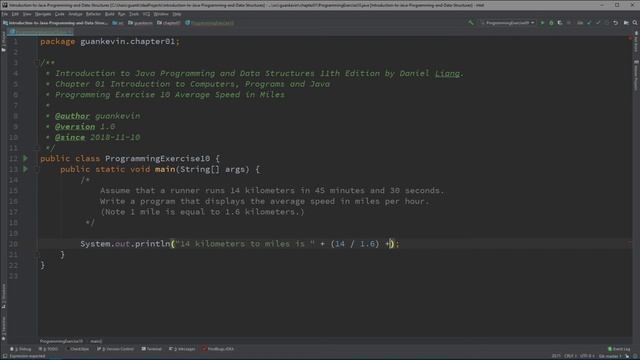
Task: Collapse the Javadoc comment fold marker
Action: pos(36,62)
